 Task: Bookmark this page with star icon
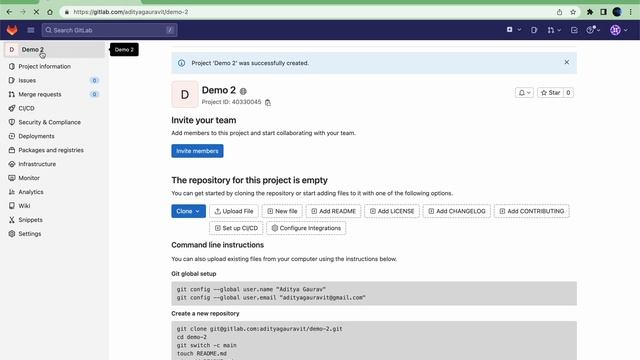pos(573,12)
